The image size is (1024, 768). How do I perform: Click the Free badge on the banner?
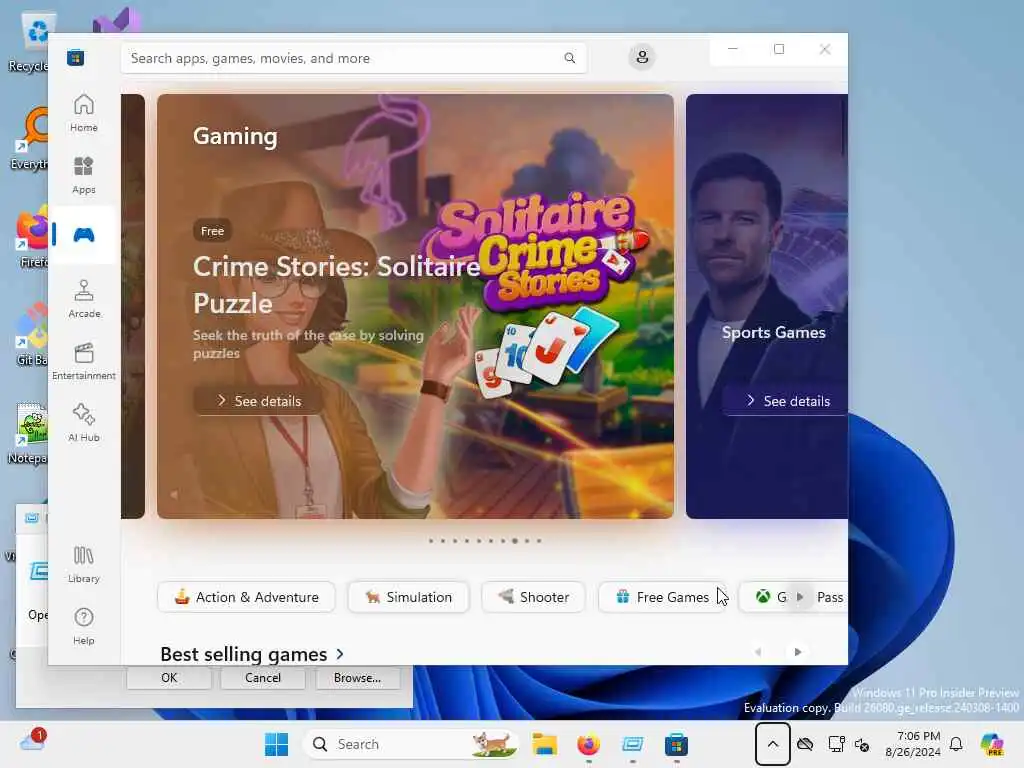pyautogui.click(x=212, y=231)
